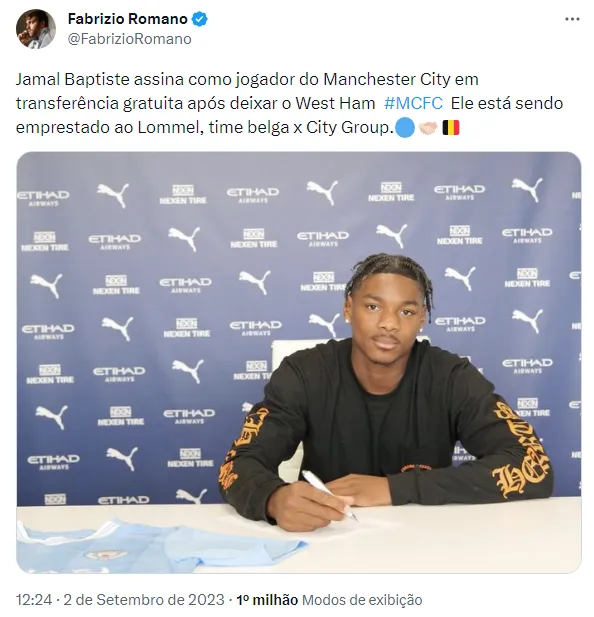
Task: Open the three-dot more options menu
Action: point(572,19)
